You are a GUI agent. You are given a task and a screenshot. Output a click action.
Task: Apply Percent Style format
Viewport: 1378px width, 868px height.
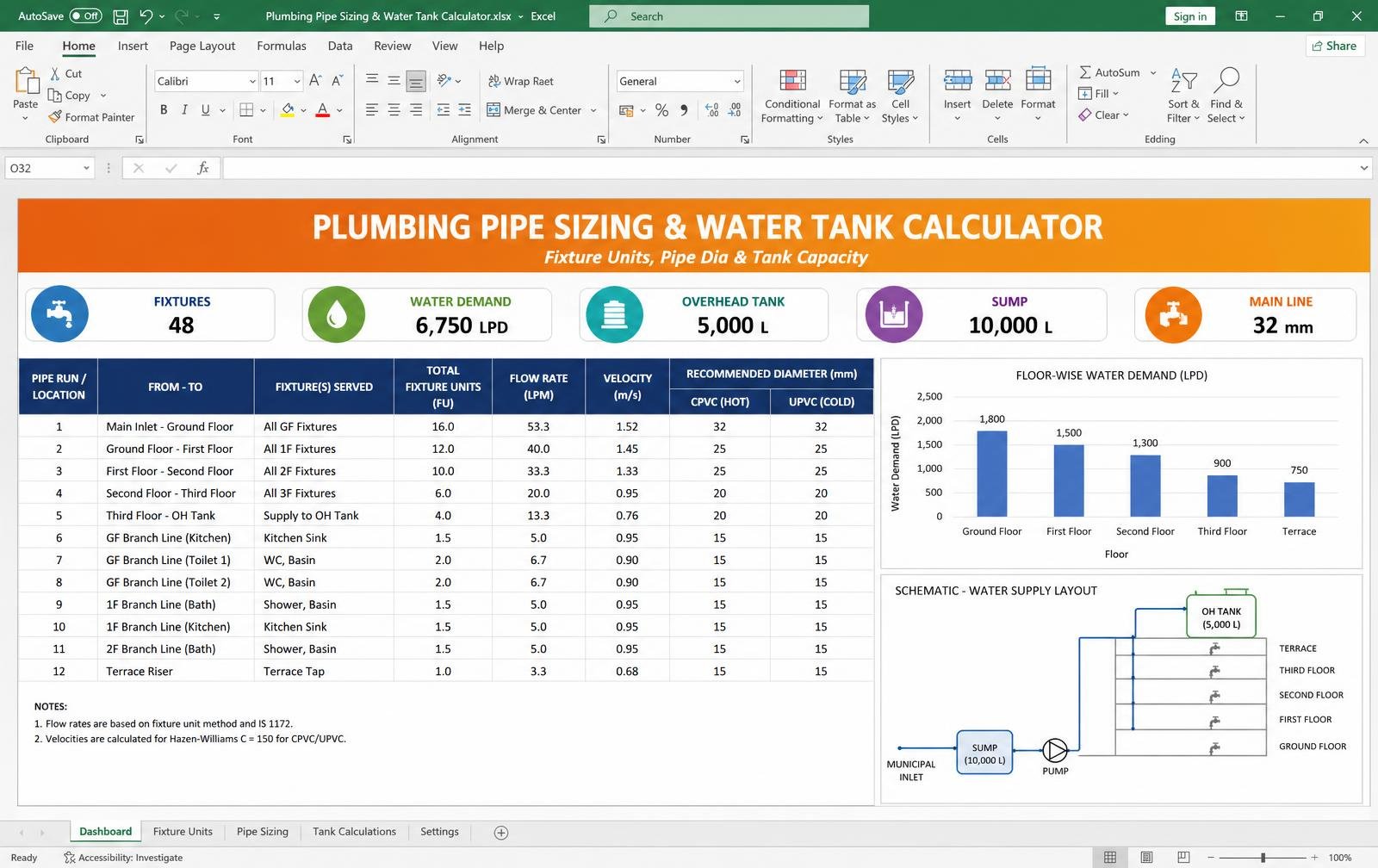[661, 109]
